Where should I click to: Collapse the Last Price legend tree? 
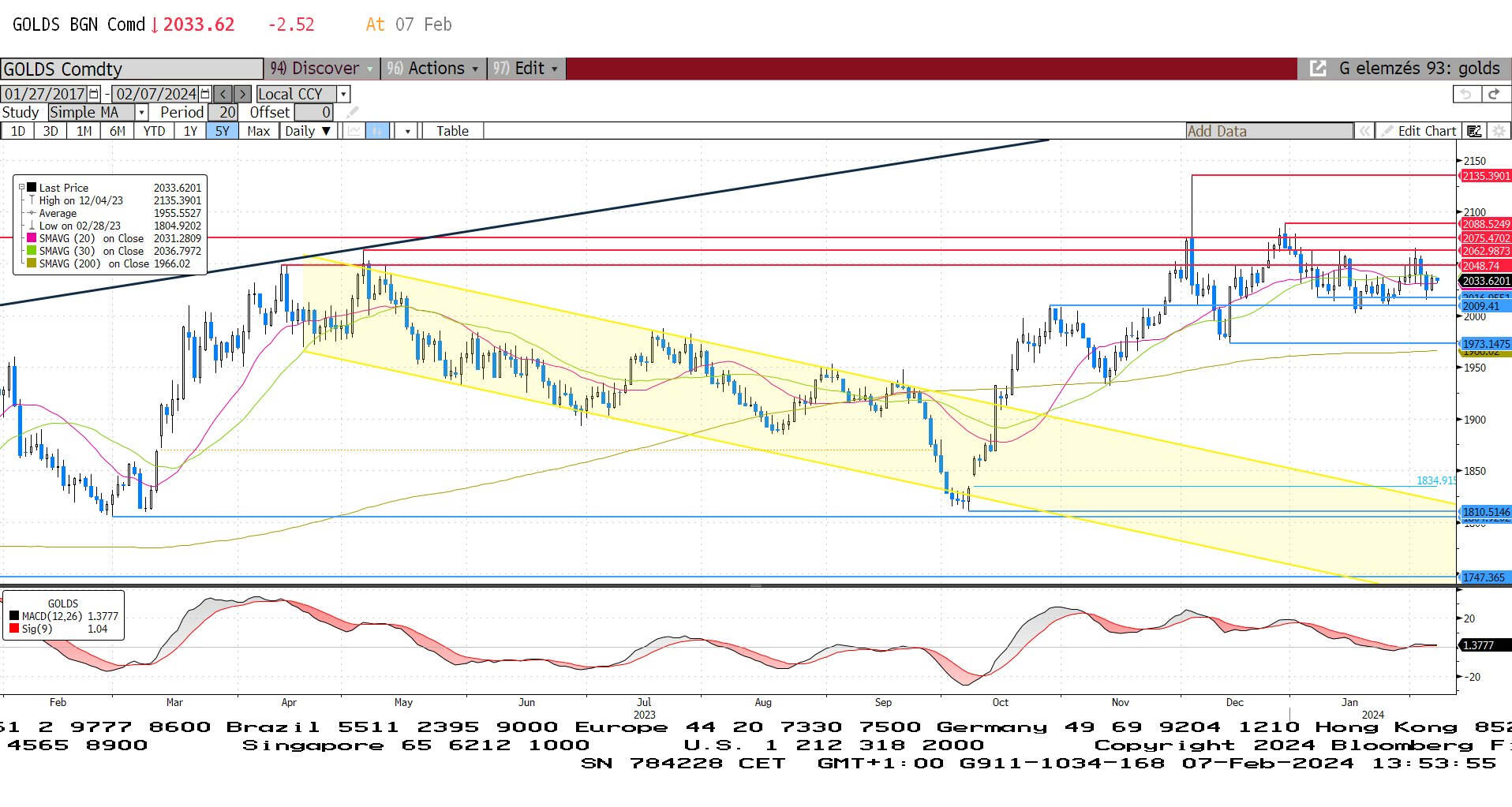21,188
